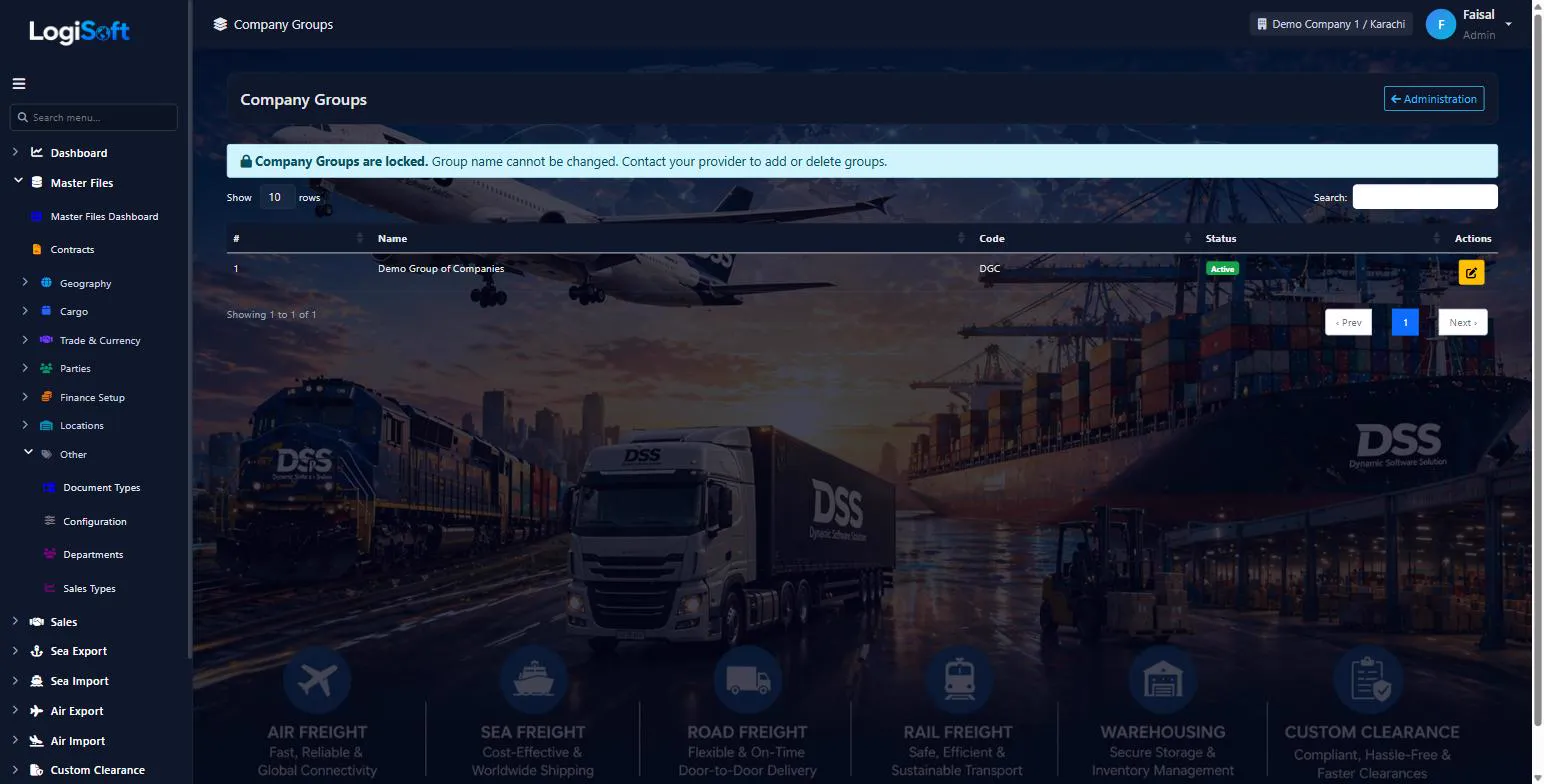Click the Departments group icon
This screenshot has height=784, width=1544.
tap(49, 554)
